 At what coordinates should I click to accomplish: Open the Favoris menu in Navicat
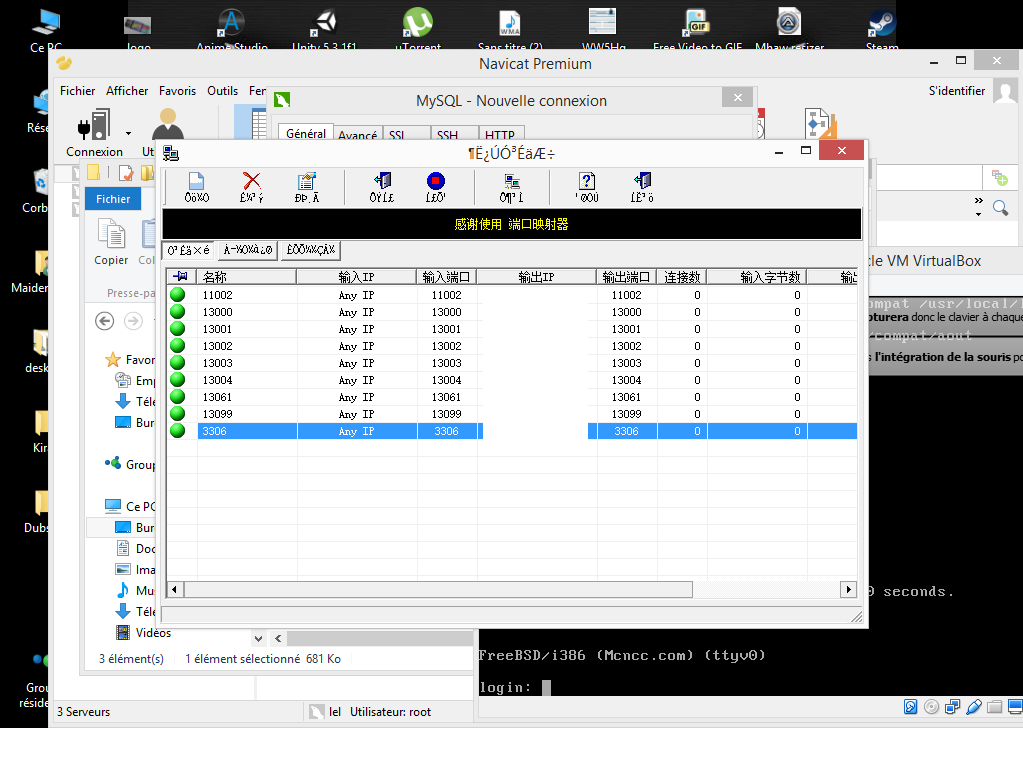(x=177, y=91)
